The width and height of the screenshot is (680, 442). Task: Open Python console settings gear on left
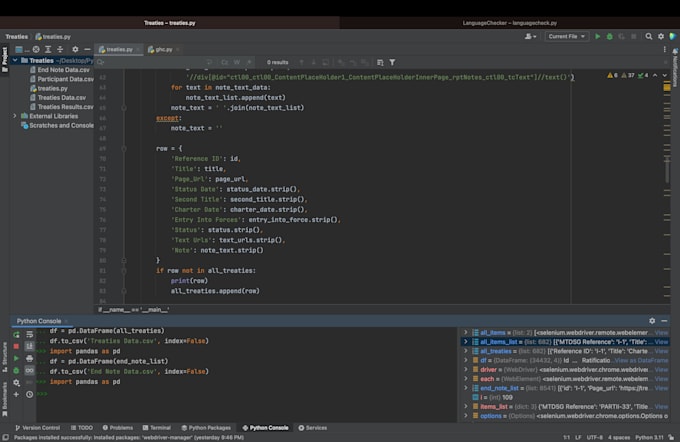[16, 382]
